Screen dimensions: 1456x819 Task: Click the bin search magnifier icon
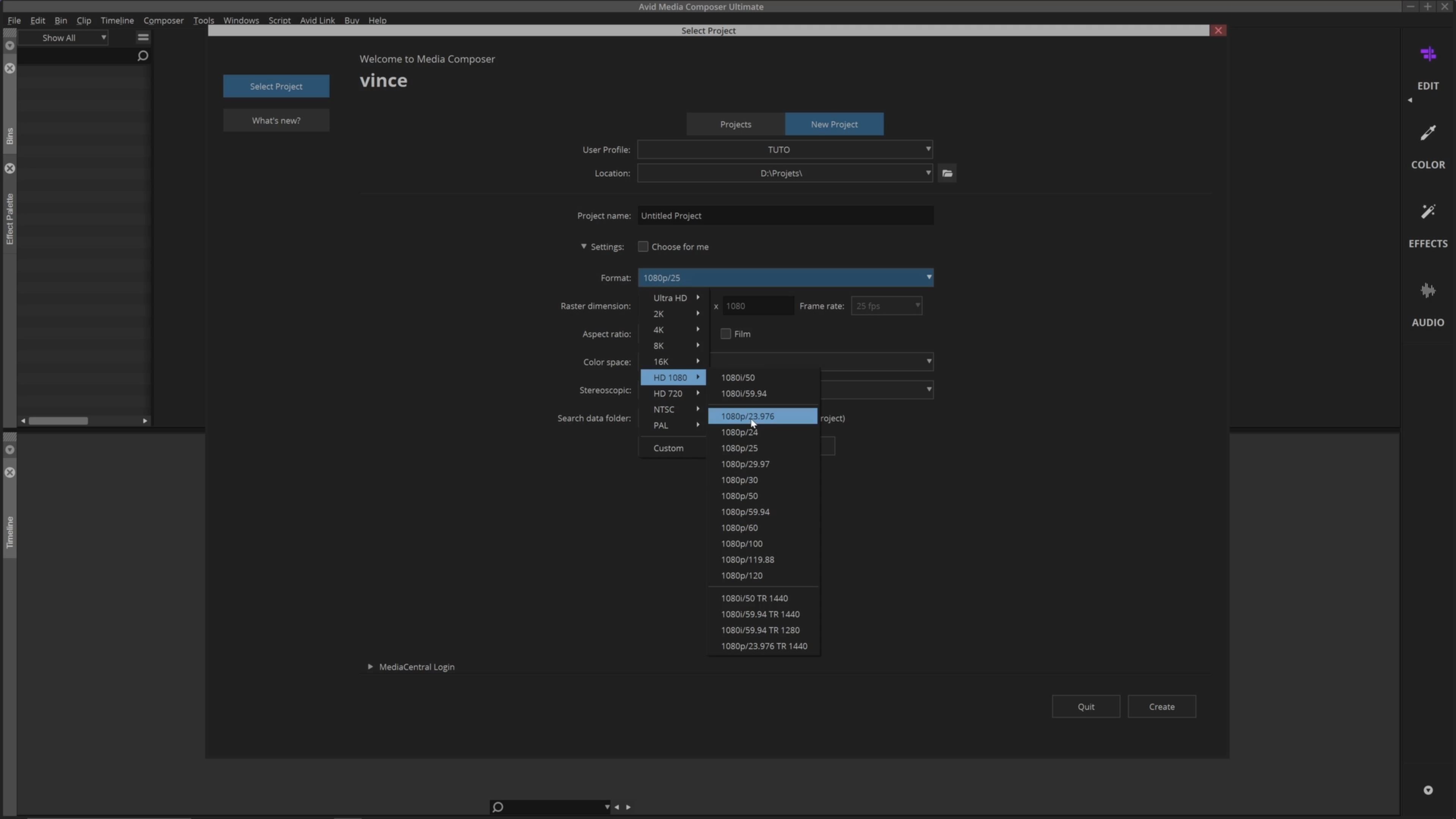143,55
